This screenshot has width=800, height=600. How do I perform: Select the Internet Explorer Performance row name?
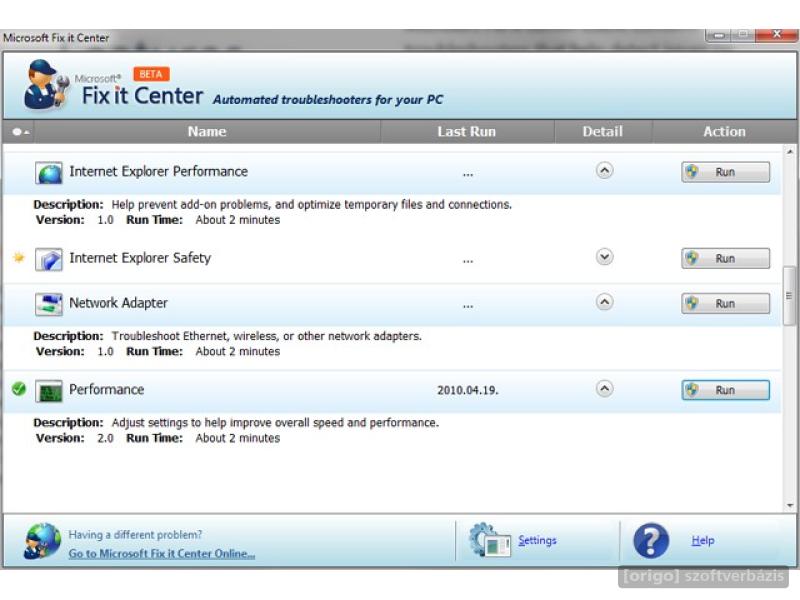(159, 171)
